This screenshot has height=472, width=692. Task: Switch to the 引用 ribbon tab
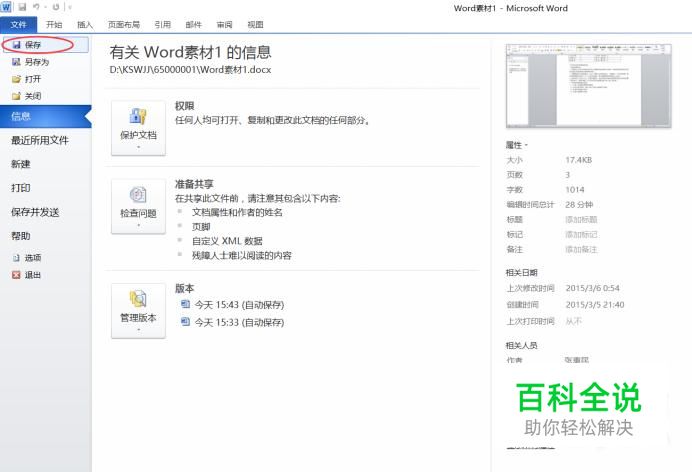[x=162, y=25]
